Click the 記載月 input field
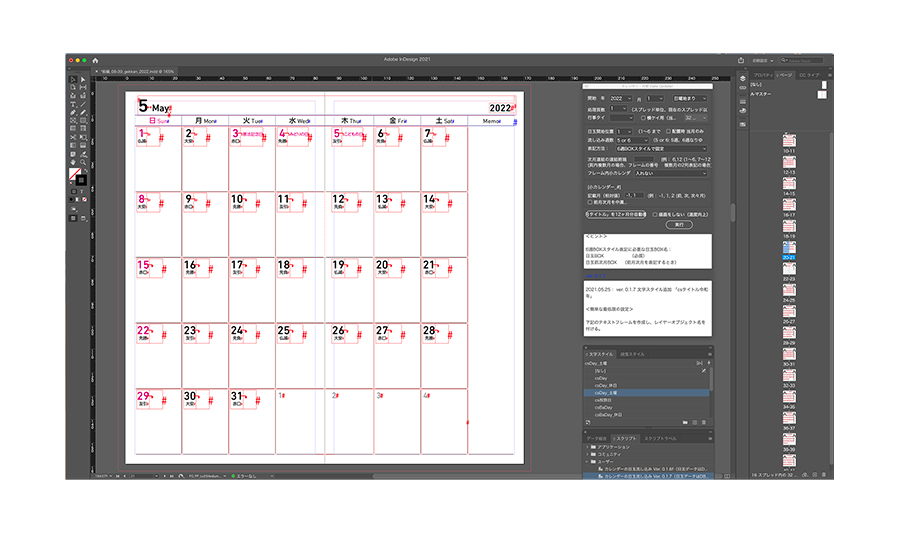 634,196
